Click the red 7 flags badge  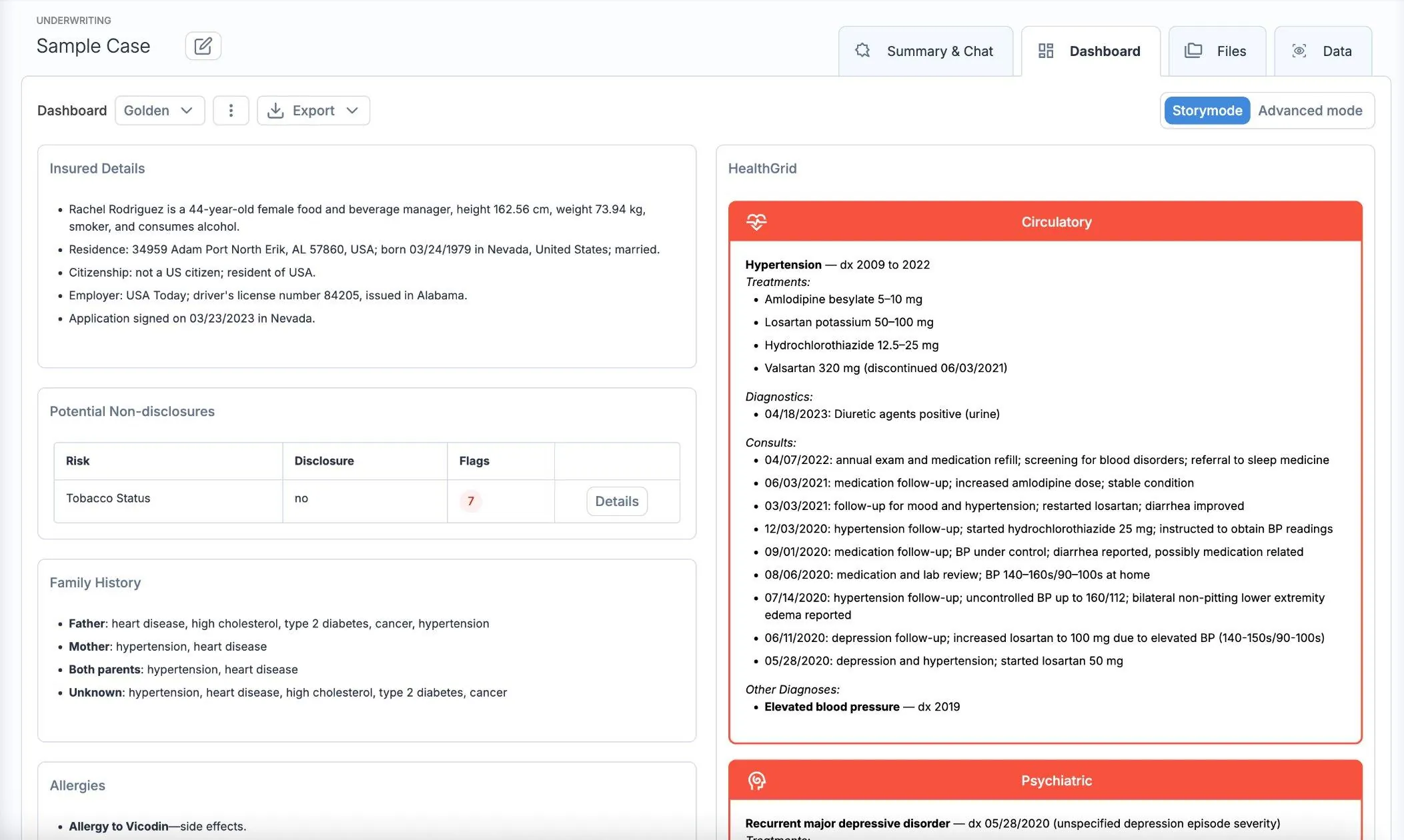(x=470, y=501)
